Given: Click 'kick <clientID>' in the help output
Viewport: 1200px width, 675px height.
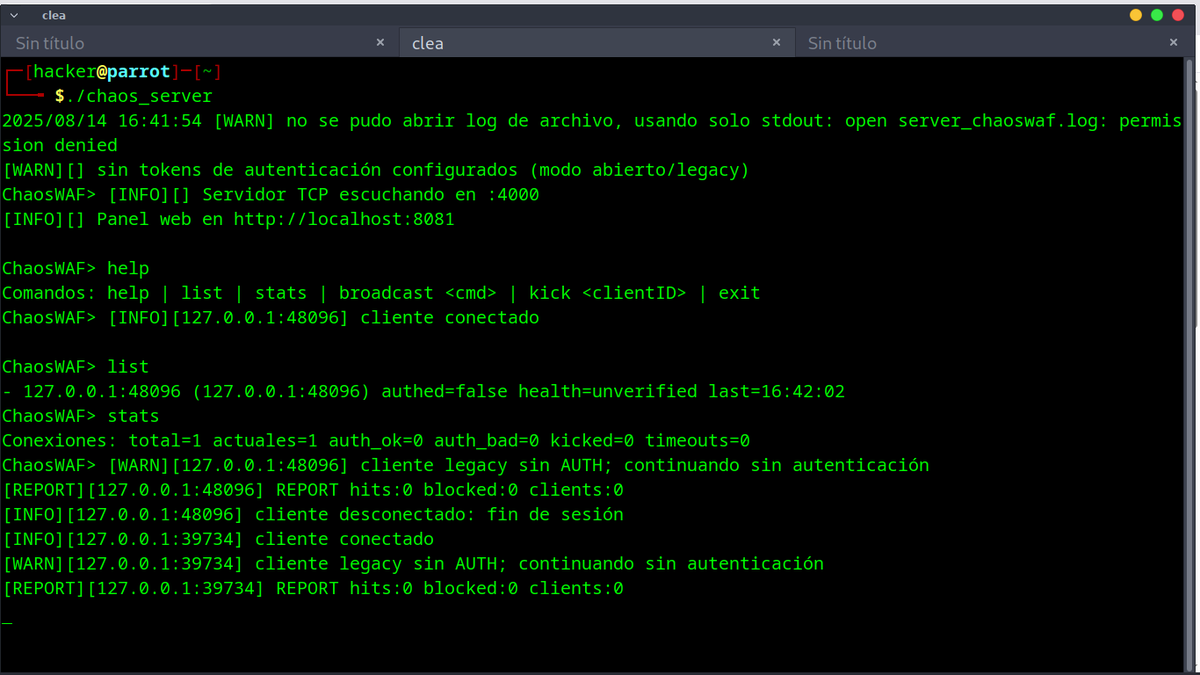Looking at the screenshot, I should [608, 293].
